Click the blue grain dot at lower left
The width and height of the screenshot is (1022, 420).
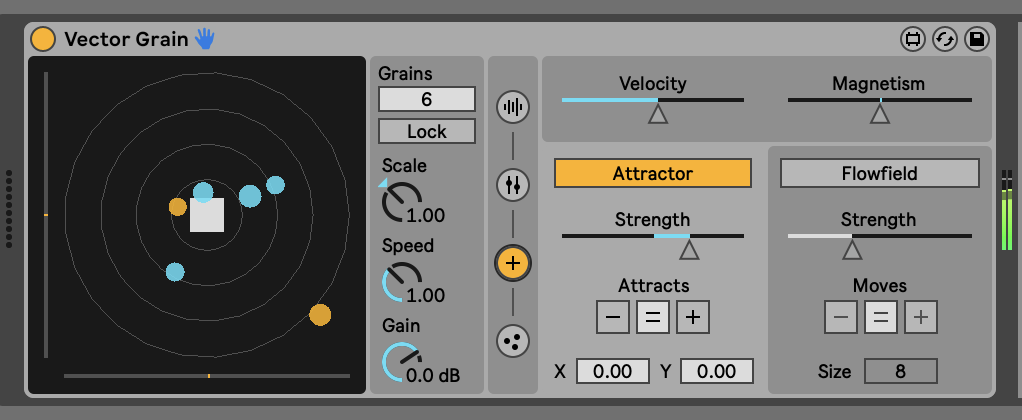coord(175,271)
